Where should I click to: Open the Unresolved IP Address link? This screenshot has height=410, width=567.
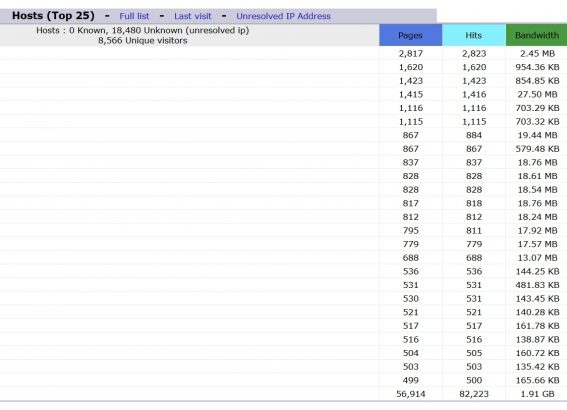[284, 16]
